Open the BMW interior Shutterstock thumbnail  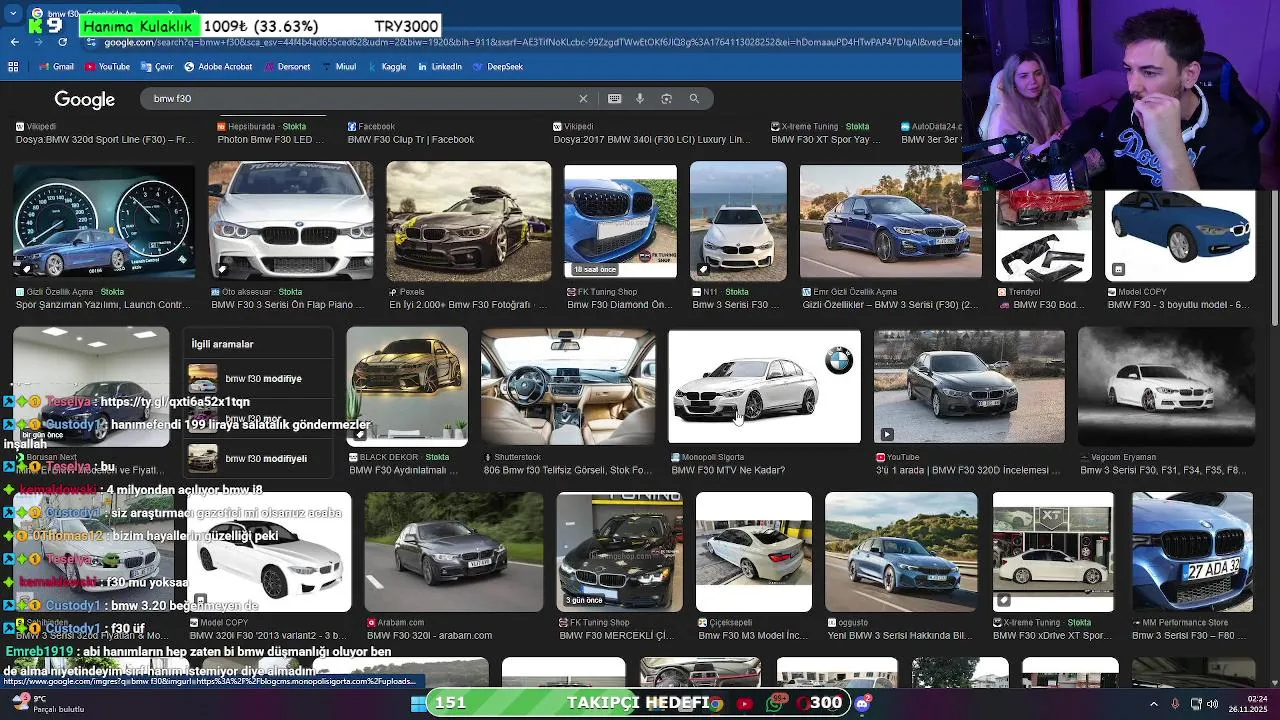tap(568, 386)
